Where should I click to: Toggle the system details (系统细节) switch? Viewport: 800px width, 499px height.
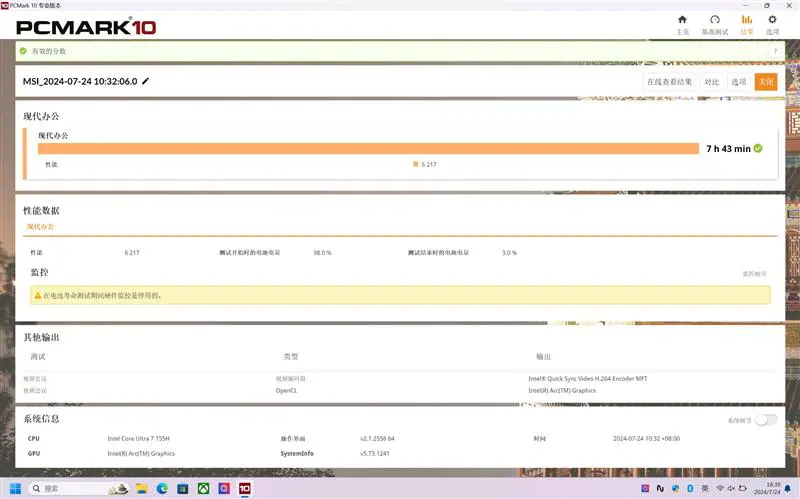(x=766, y=420)
